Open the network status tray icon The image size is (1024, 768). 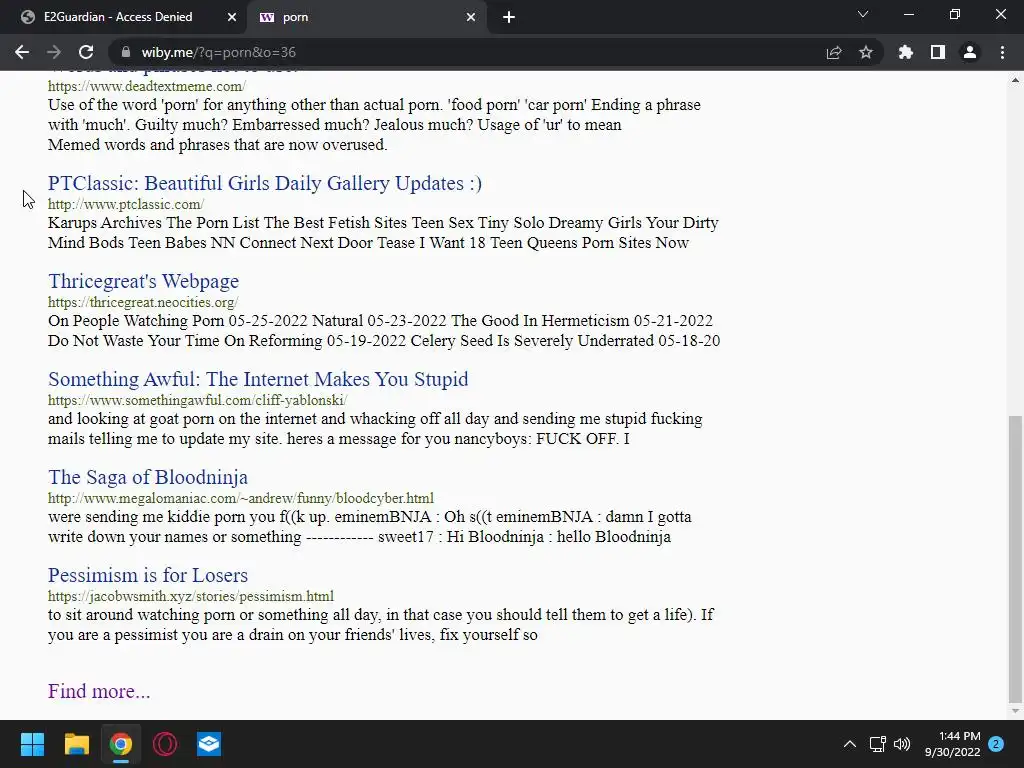[877, 744]
